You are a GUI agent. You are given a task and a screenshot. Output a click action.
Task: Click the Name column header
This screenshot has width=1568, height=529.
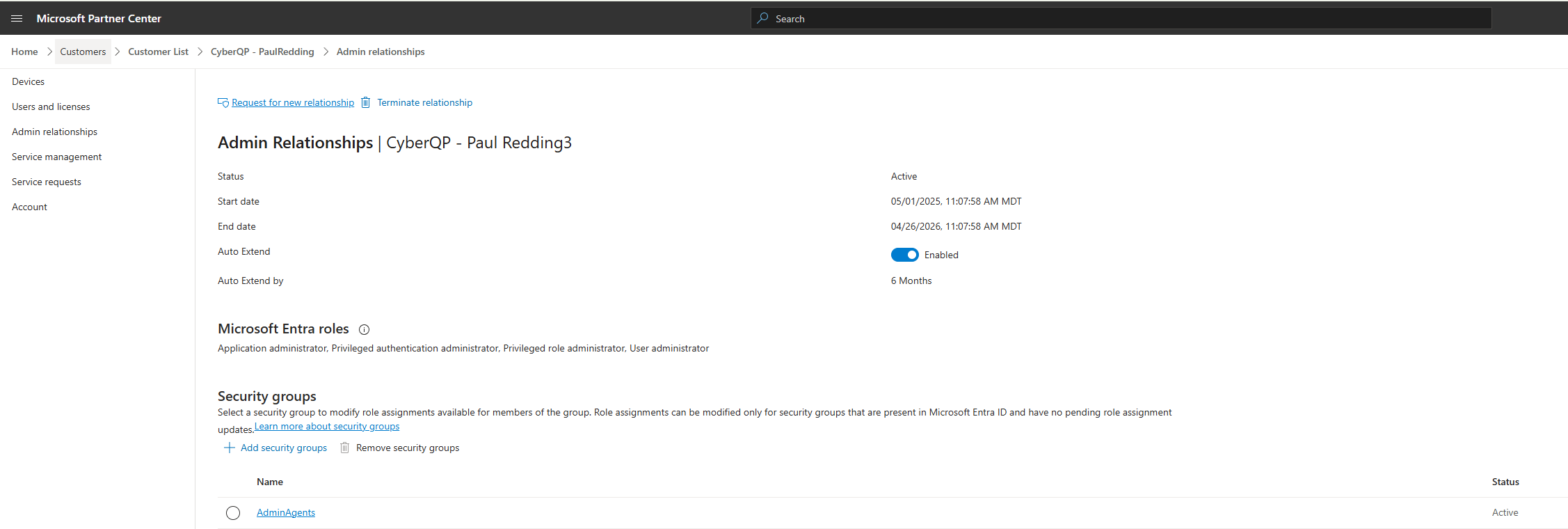270,482
